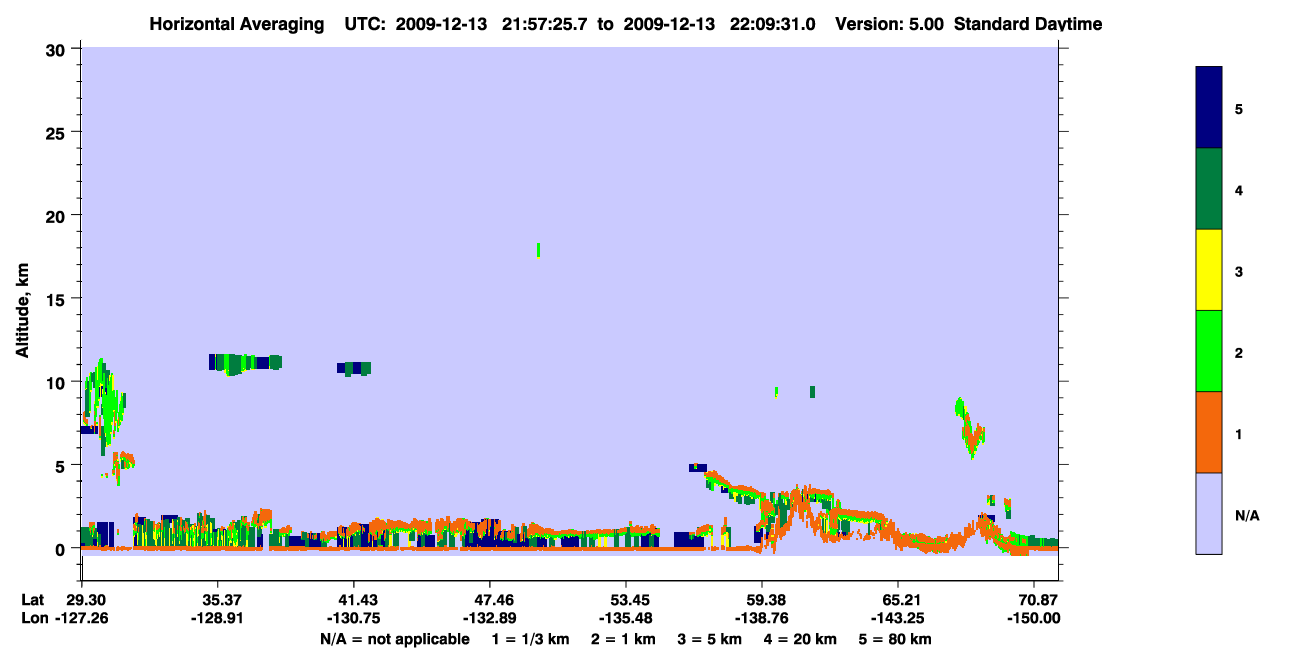Screen dimensions: 1300x667
Task: Click the yellow colorbar segment labeled 3
Action: click(1209, 270)
